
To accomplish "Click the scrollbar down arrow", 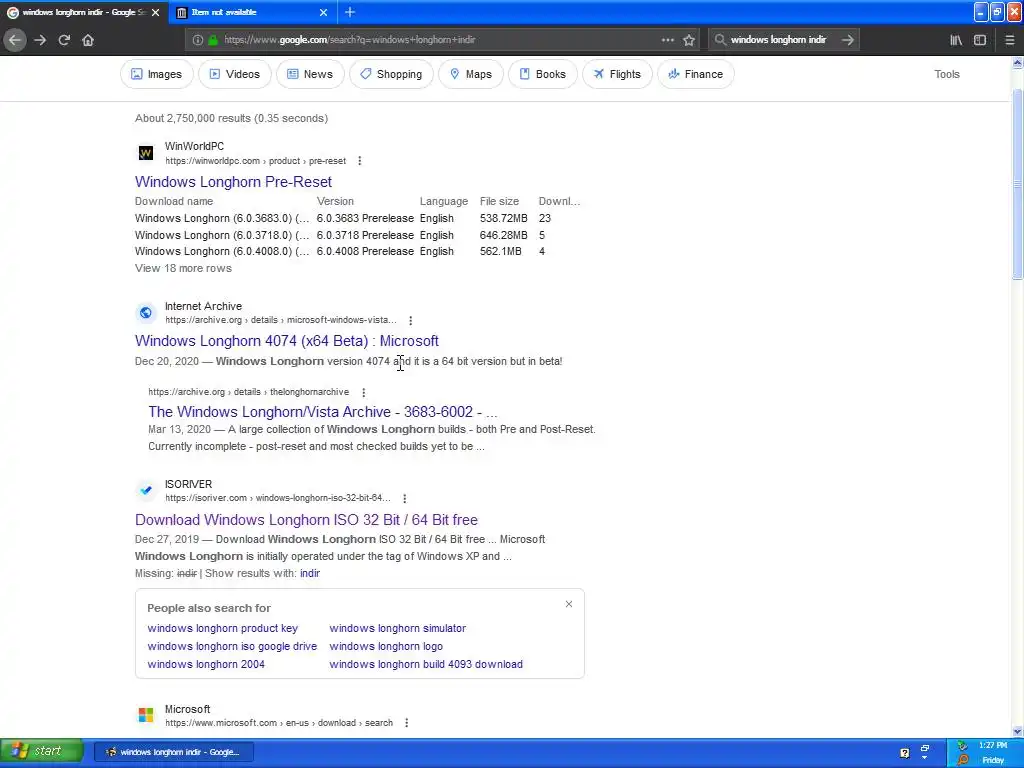I will click(x=1017, y=731).
